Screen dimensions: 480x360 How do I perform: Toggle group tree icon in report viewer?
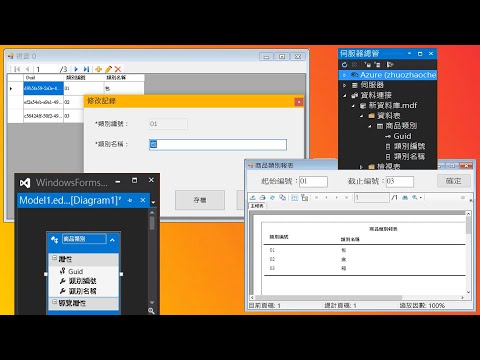pos(304,197)
